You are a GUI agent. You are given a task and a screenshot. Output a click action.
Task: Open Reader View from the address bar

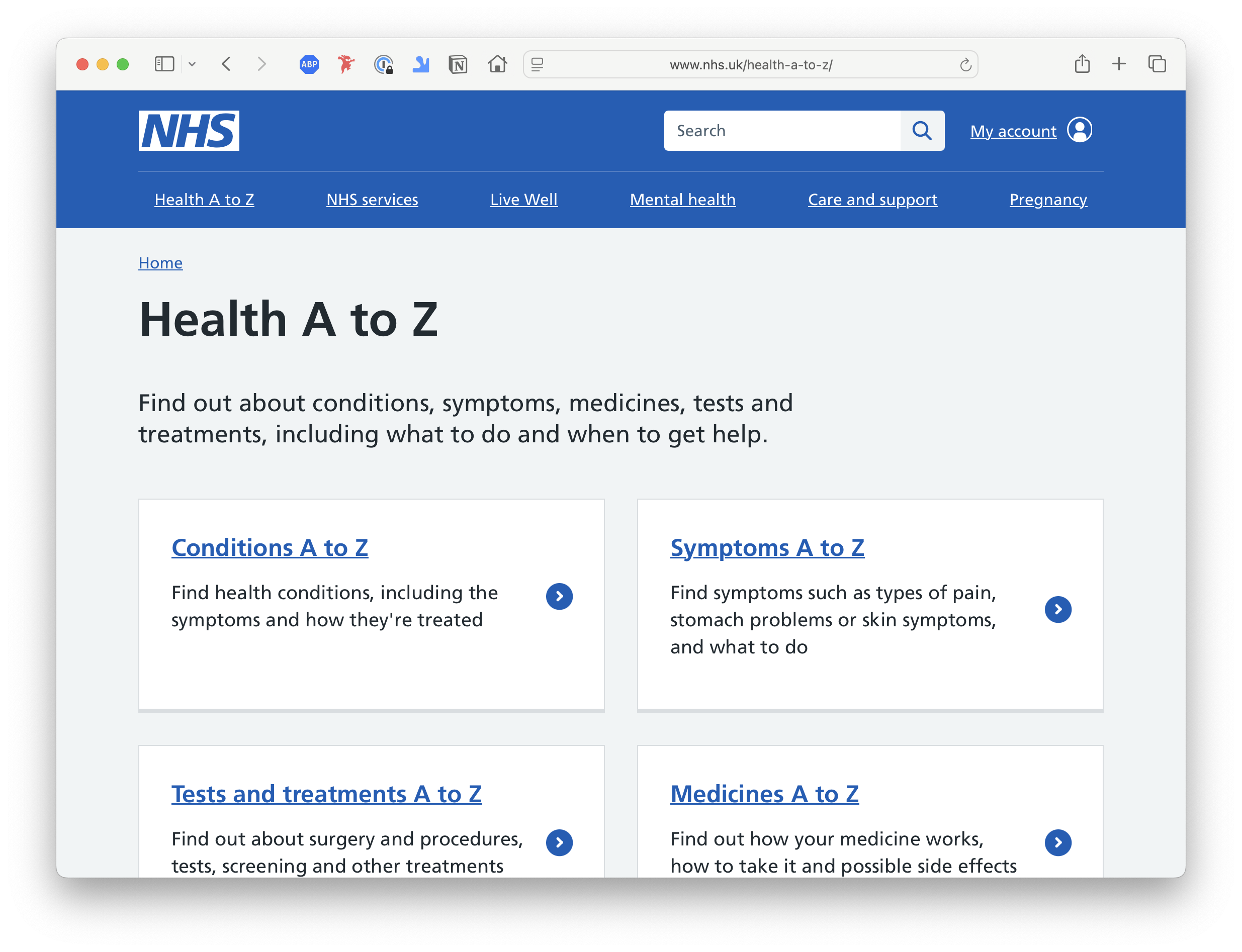coord(536,64)
